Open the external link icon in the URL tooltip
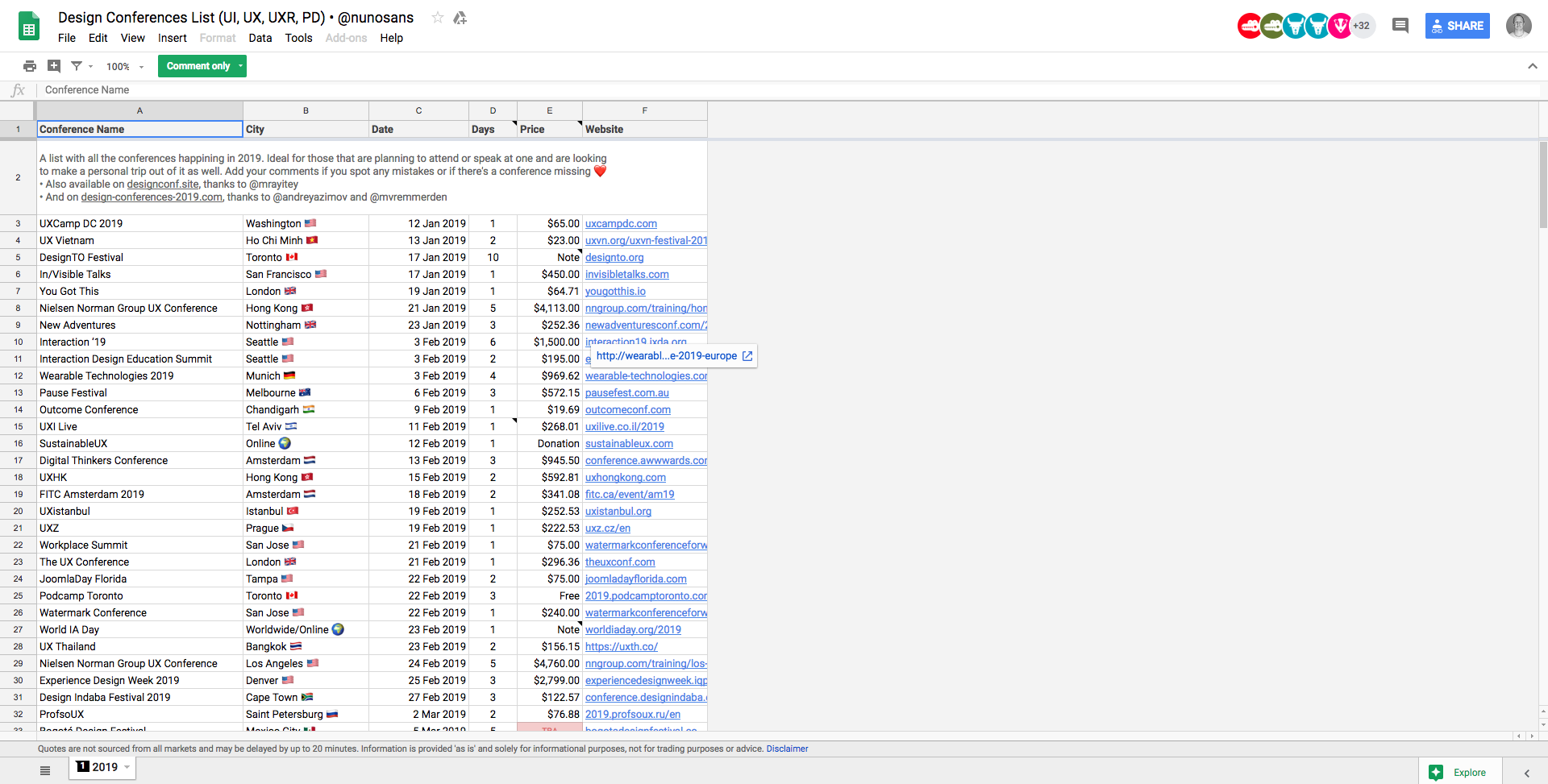 pos(747,356)
